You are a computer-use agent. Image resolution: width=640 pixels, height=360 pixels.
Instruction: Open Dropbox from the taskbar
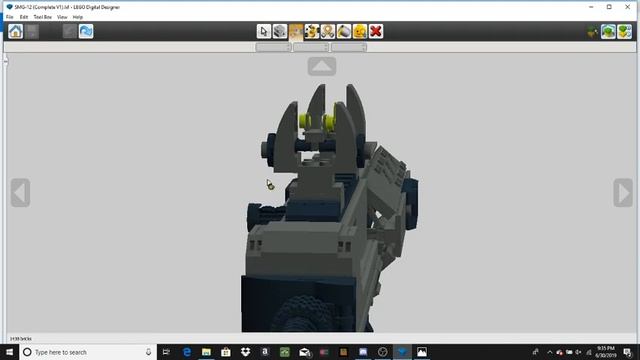click(245, 352)
